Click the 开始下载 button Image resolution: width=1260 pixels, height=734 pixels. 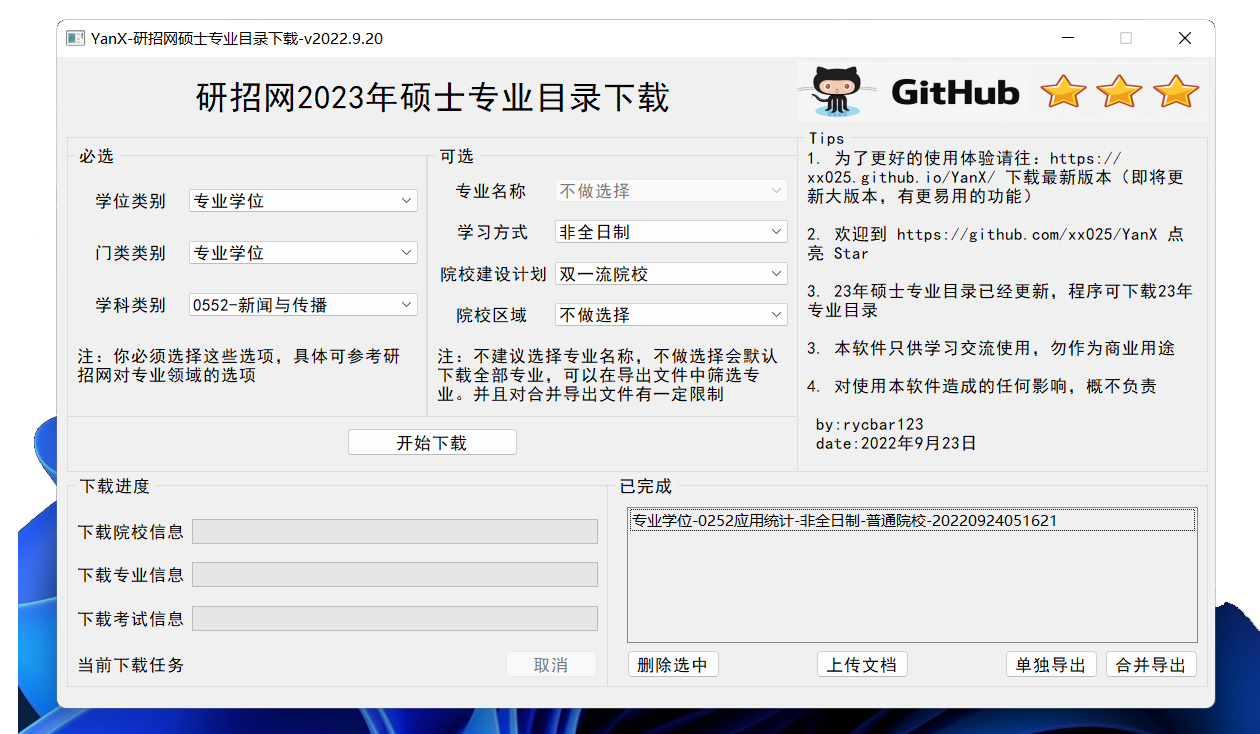(432, 443)
